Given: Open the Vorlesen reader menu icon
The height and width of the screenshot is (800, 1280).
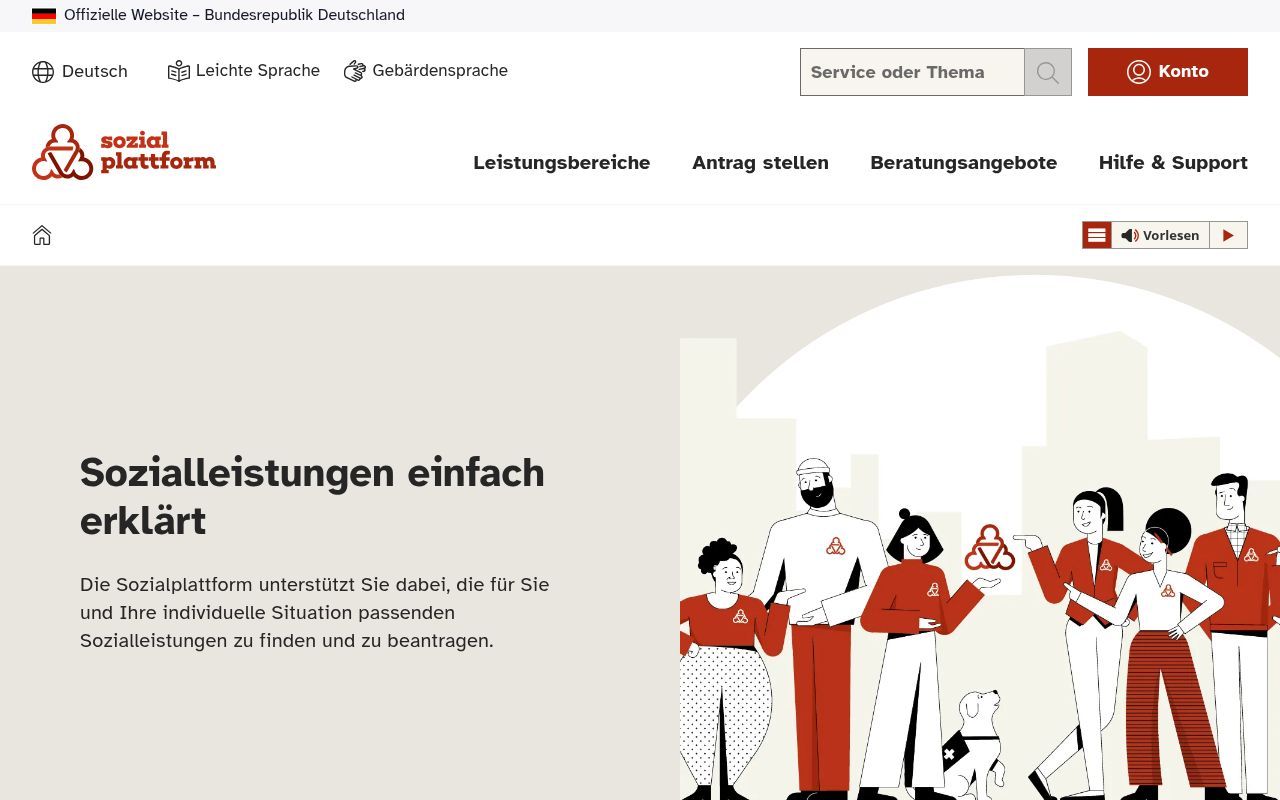Looking at the screenshot, I should tap(1097, 235).
